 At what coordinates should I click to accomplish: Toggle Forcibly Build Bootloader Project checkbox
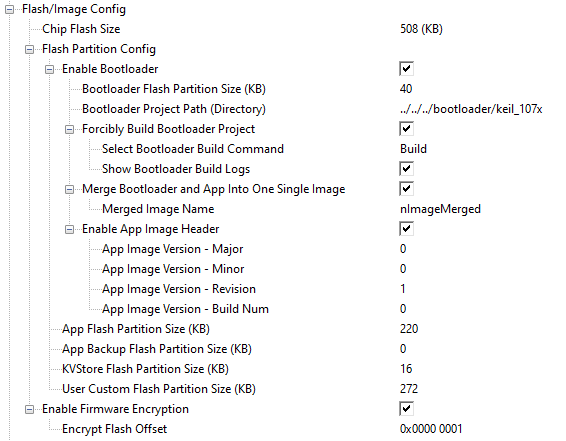pyautogui.click(x=406, y=129)
